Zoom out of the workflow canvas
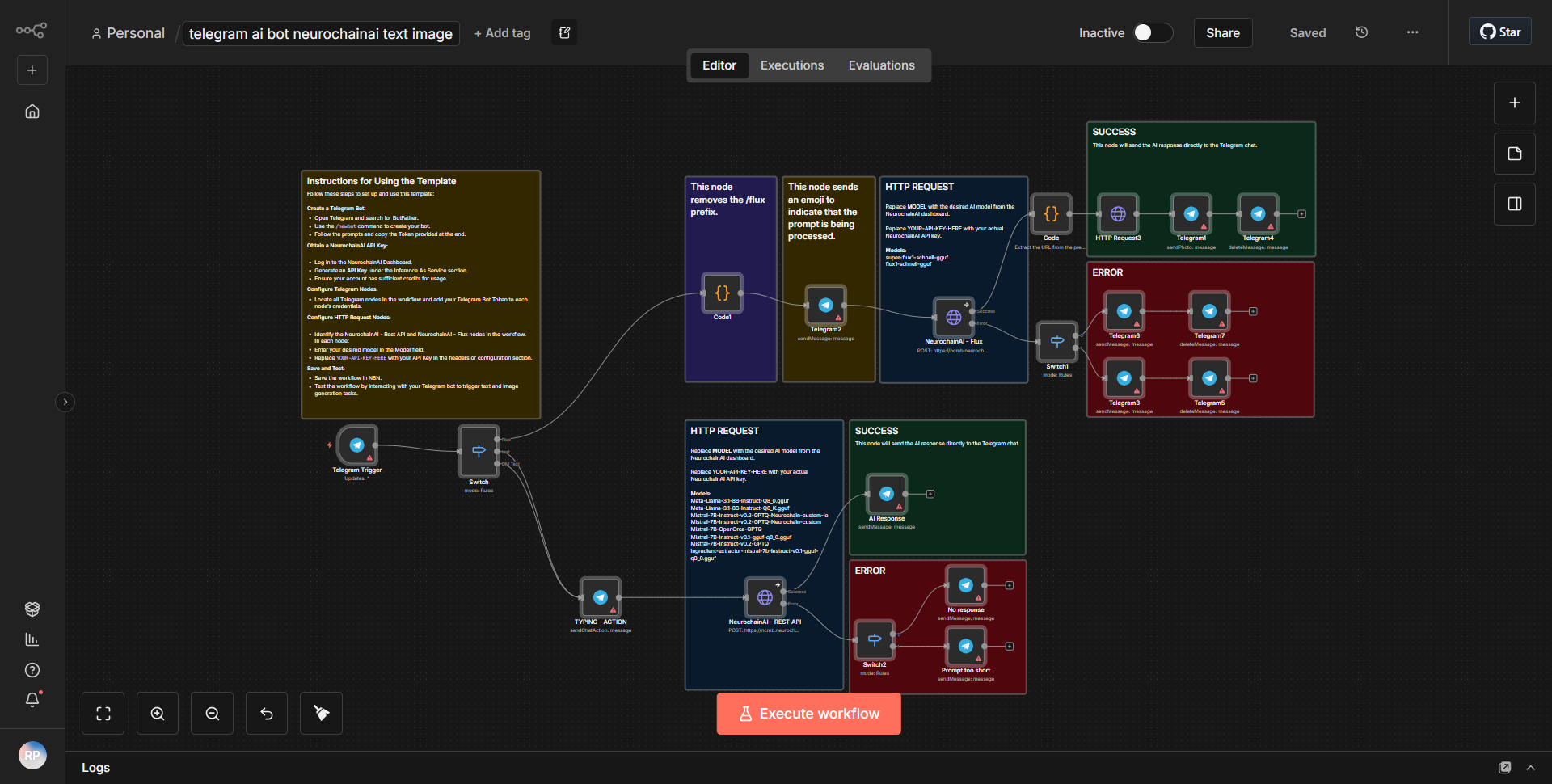Image resolution: width=1552 pixels, height=784 pixels. [212, 713]
